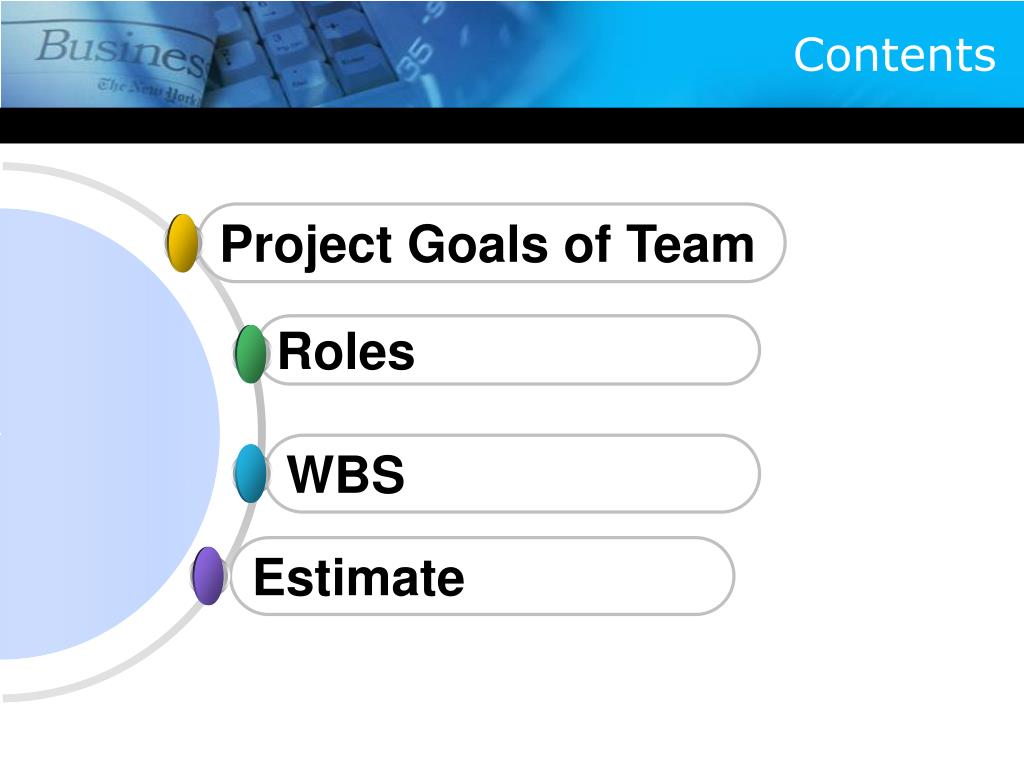1024x768 pixels.
Task: Click the word Team in first item
Action: tap(690, 244)
